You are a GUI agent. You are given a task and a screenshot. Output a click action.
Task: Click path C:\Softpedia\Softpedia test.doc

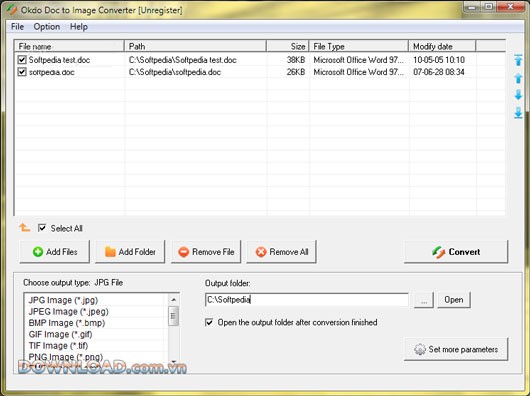183,60
